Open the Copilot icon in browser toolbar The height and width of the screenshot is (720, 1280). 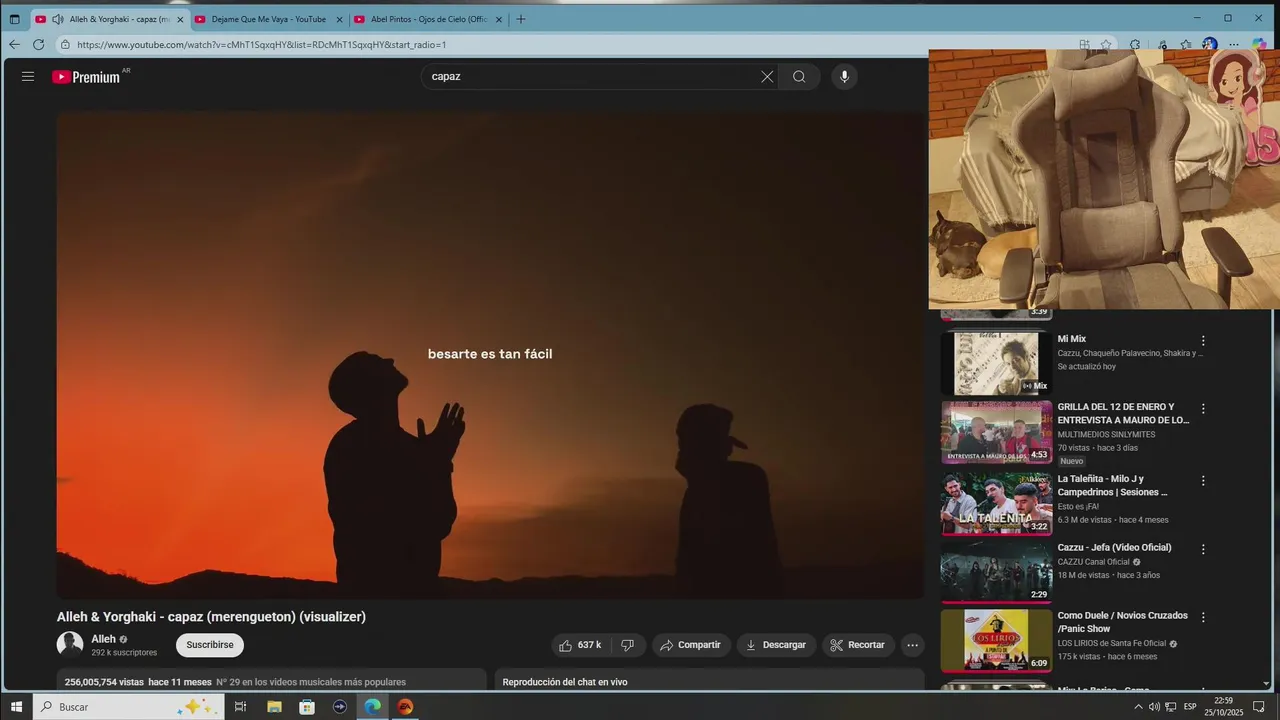[x=1260, y=44]
